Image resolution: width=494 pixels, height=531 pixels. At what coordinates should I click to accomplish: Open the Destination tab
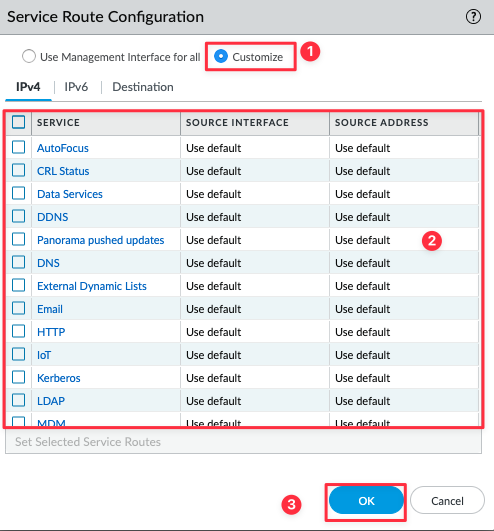coord(143,87)
